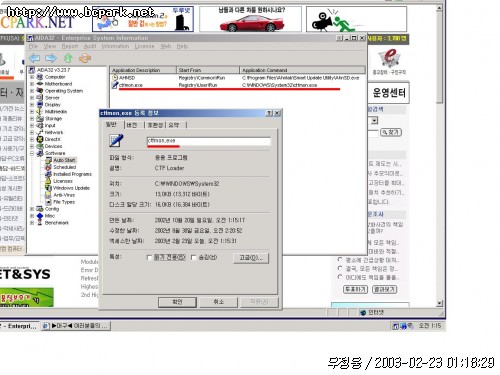Expand the Benchmark tree node
Image resolution: width=500 pixels, height=375 pixels.
32,223
